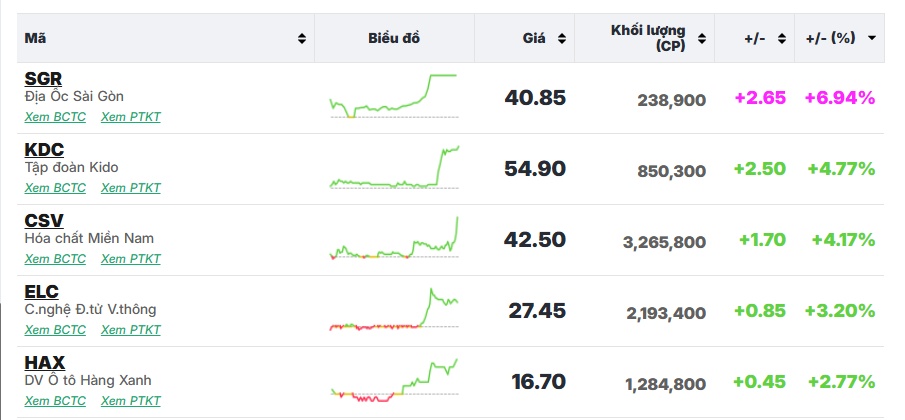Sort by Khối lượng (CP) arrows

click(702, 39)
